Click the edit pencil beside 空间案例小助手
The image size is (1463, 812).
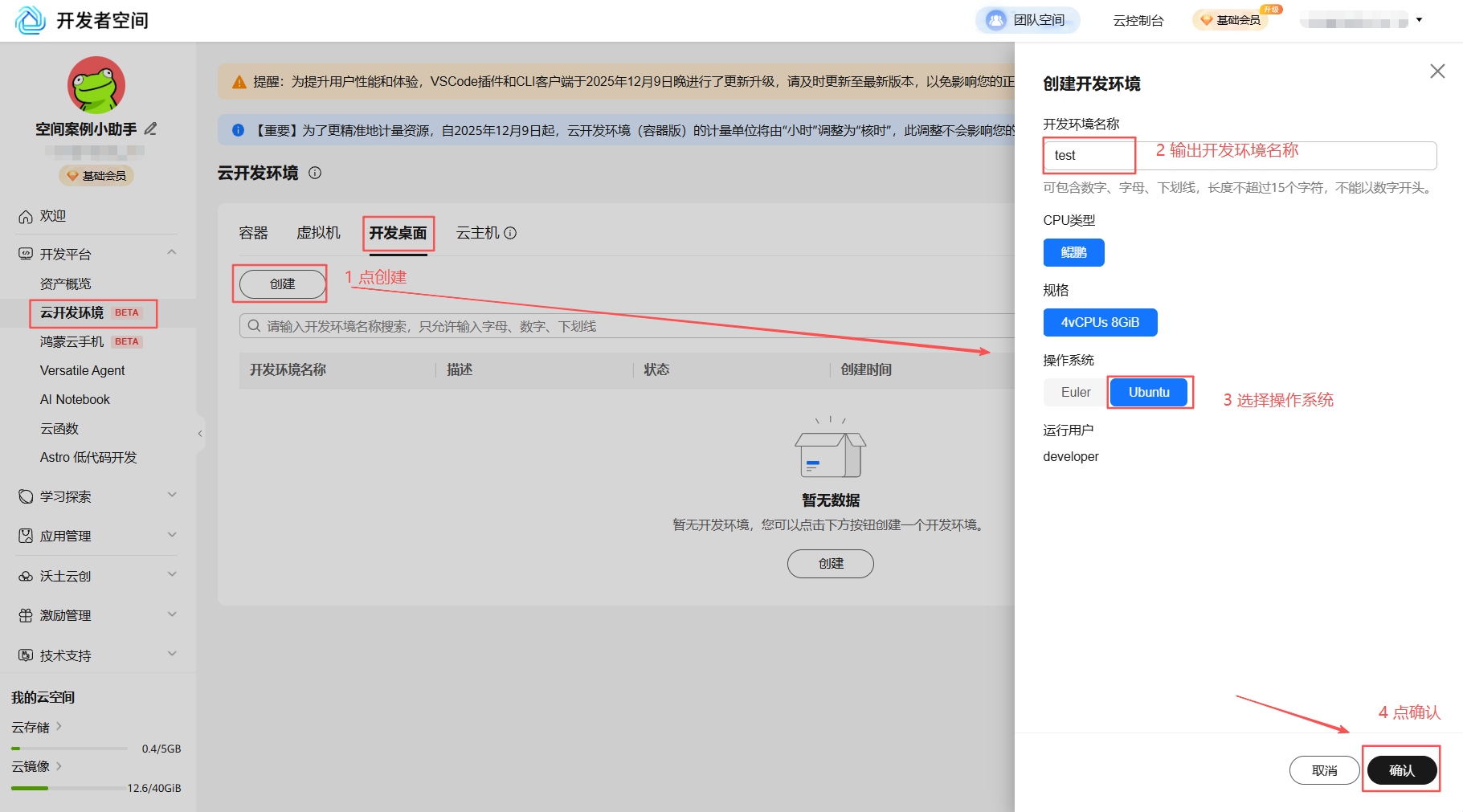click(x=149, y=128)
